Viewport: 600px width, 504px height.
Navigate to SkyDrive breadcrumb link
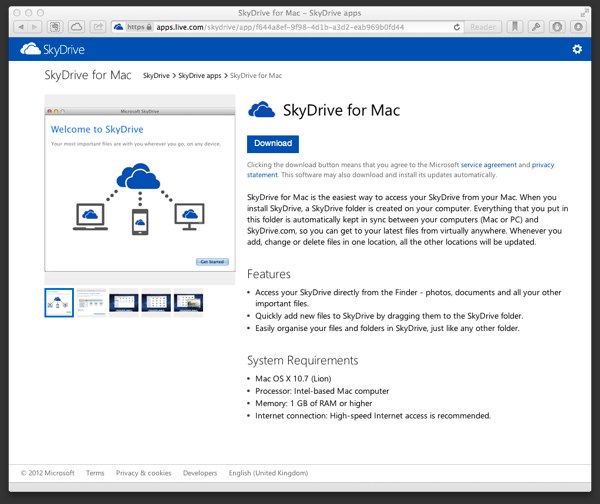pos(156,76)
